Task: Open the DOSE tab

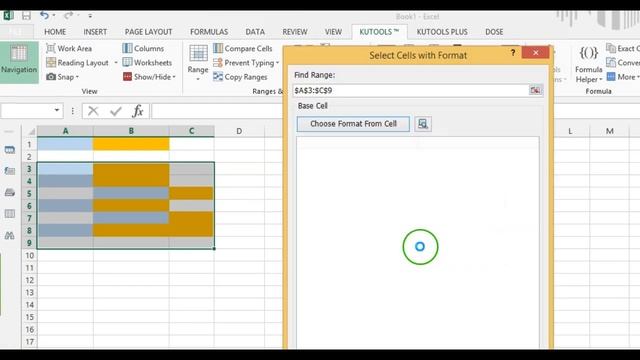Action: tap(494, 32)
